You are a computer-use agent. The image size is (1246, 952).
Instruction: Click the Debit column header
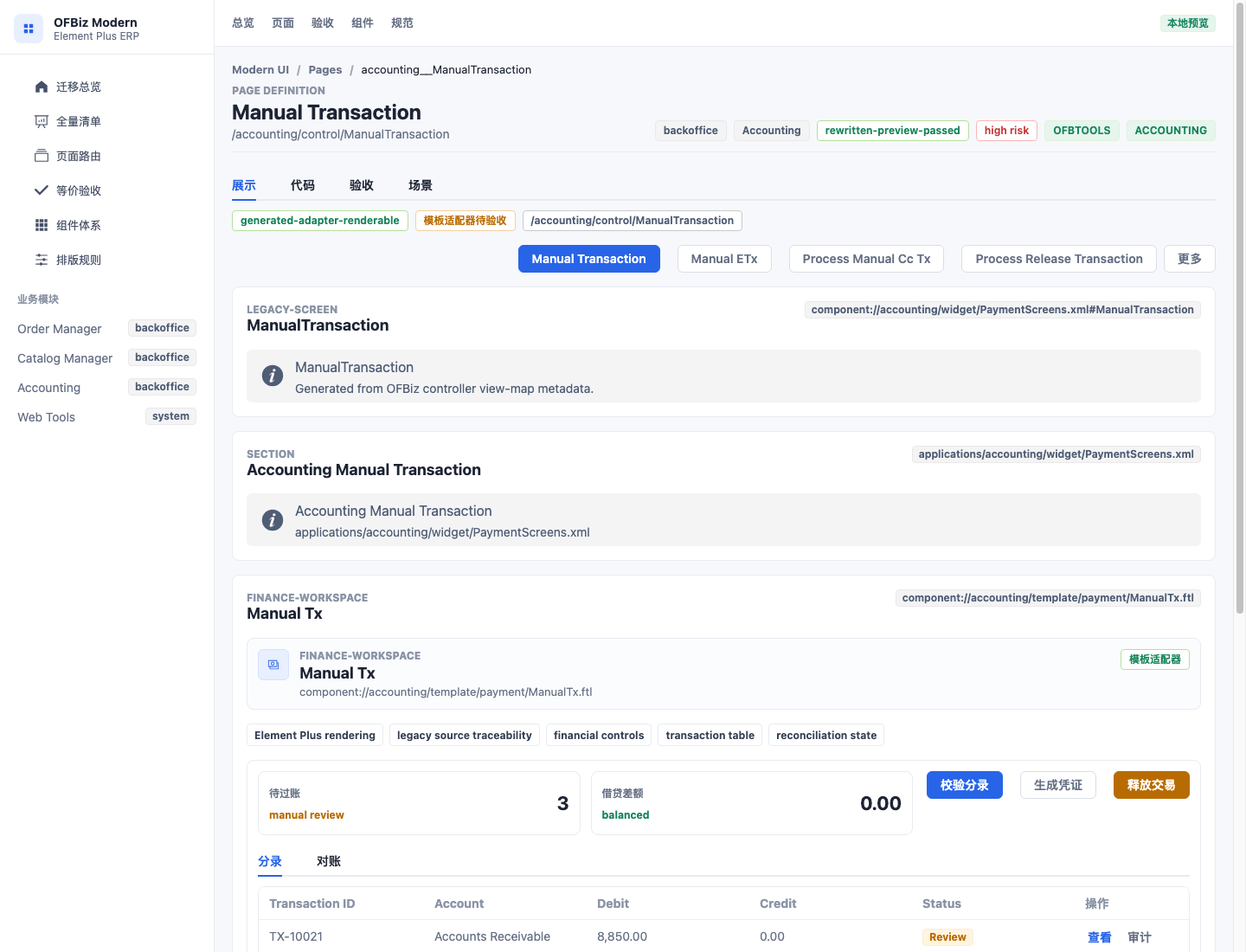tap(613, 904)
